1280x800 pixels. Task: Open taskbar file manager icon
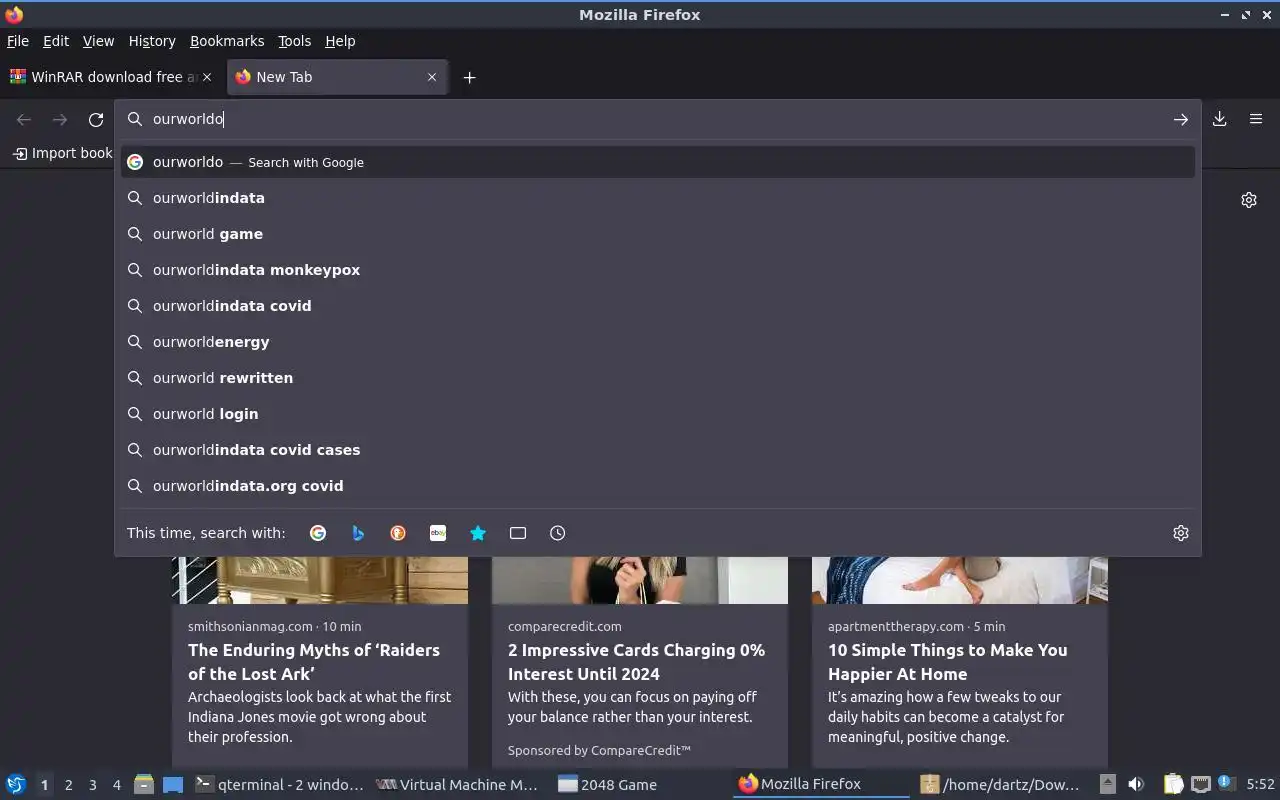click(144, 785)
